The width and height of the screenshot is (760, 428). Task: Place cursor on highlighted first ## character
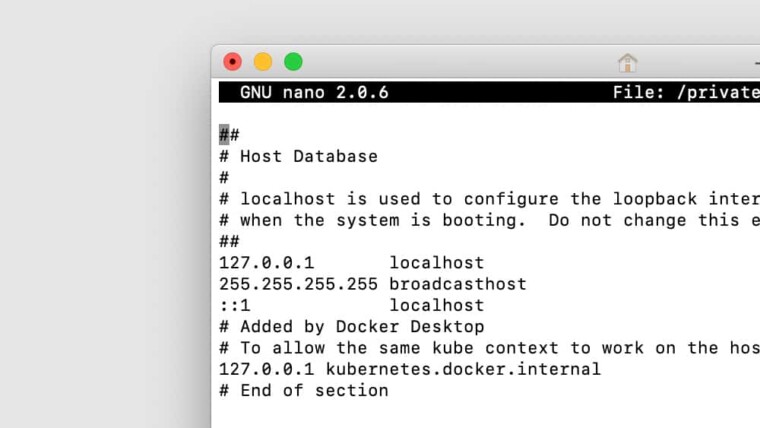click(224, 135)
